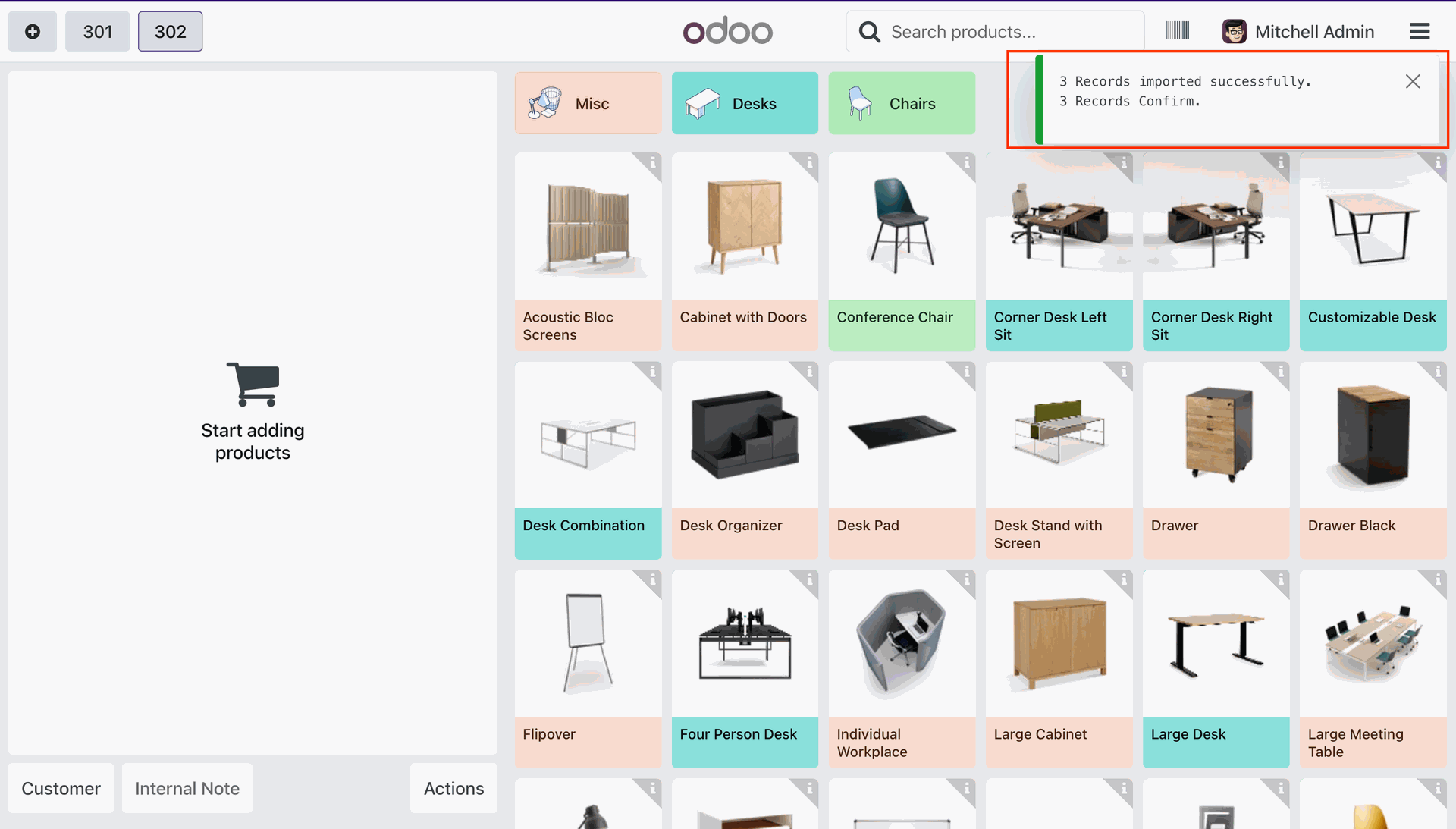
Task: Click the plus icon to add order
Action: point(33,32)
